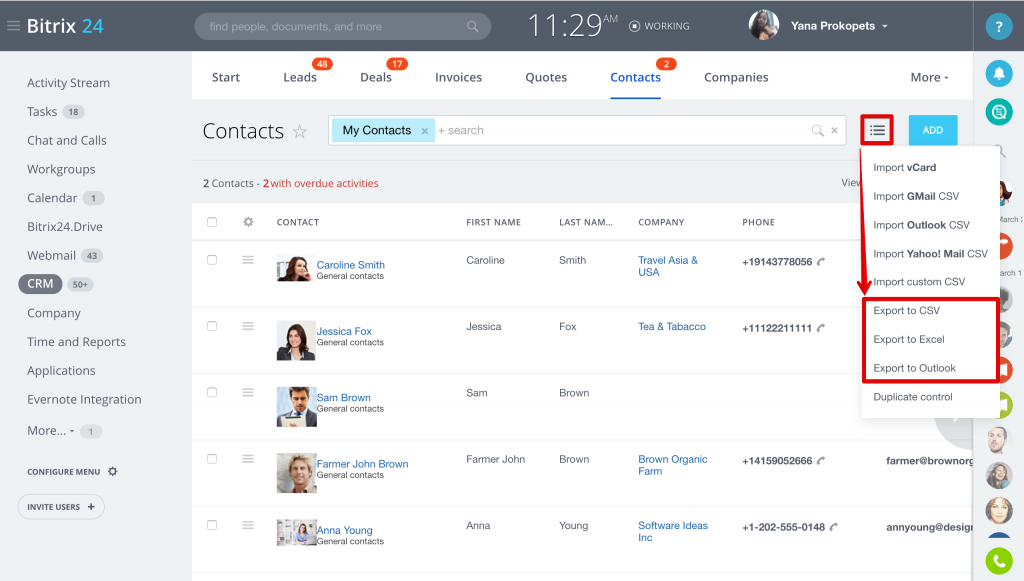Check the Farmer John Brown row checkbox

click(212, 459)
